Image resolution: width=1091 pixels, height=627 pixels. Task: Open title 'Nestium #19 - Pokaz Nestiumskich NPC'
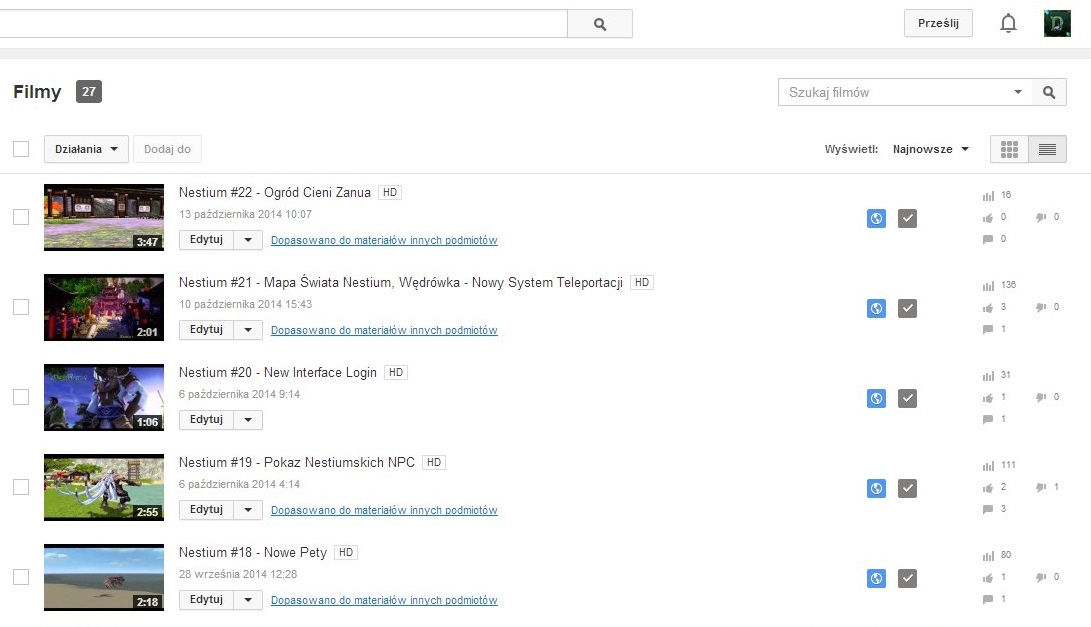click(x=296, y=463)
